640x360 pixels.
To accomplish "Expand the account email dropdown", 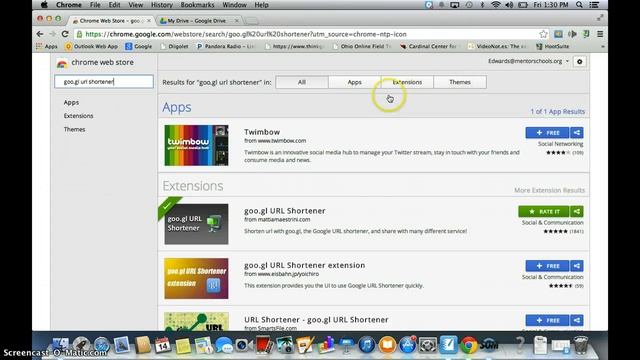I will pyautogui.click(x=567, y=61).
